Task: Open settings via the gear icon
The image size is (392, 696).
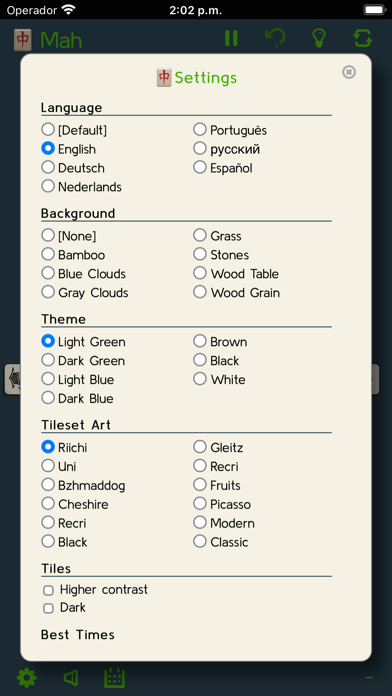Action: click(27, 678)
